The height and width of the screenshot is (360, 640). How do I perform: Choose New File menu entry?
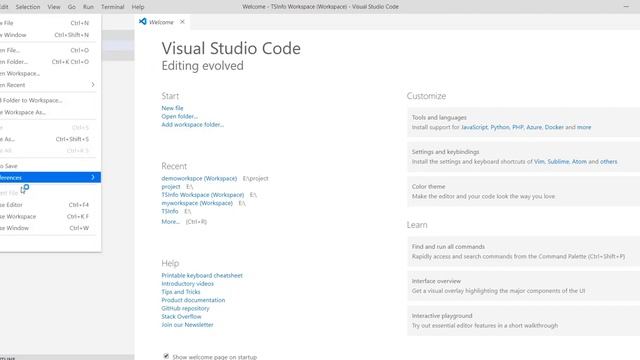coord(49,23)
